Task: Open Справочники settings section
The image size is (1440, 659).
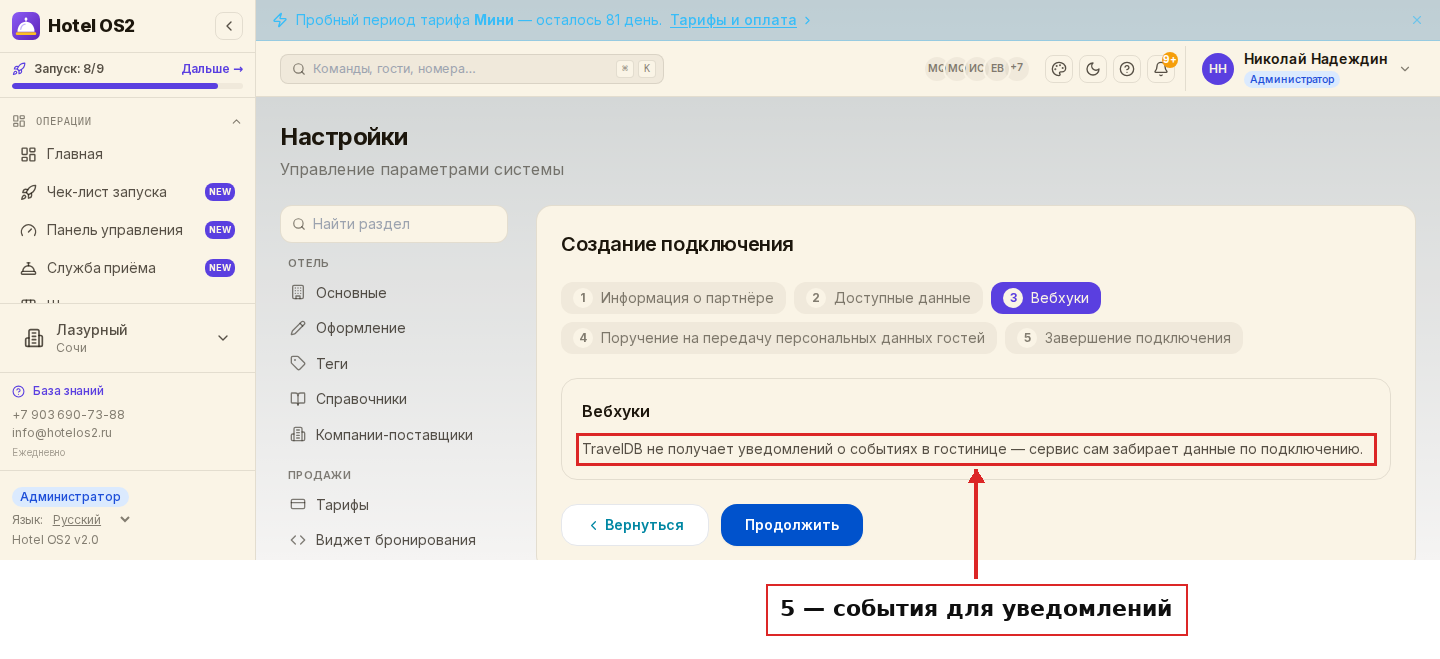Action: coord(394,399)
